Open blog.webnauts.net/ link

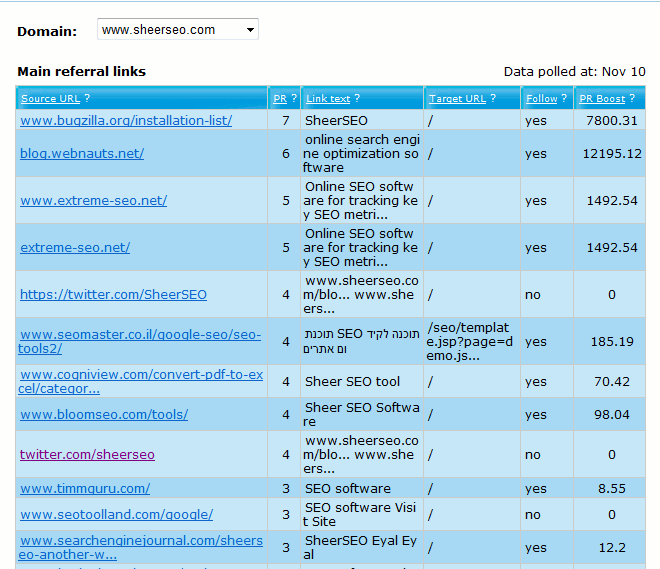[x=82, y=153]
